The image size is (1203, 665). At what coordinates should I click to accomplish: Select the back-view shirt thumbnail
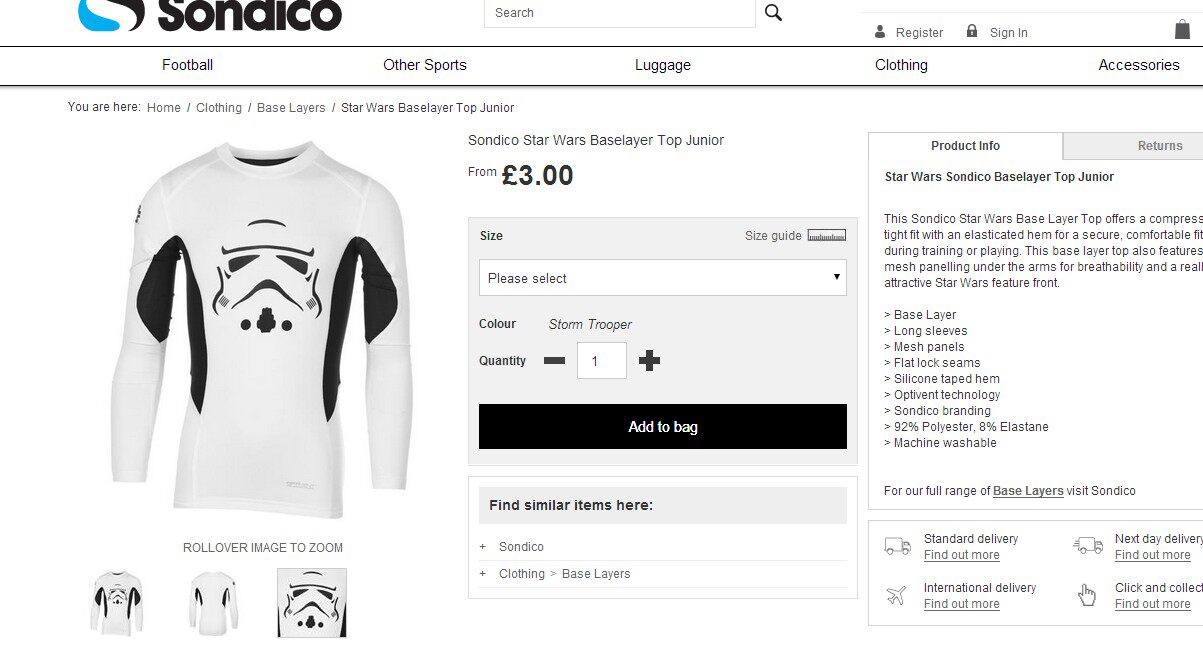(214, 602)
